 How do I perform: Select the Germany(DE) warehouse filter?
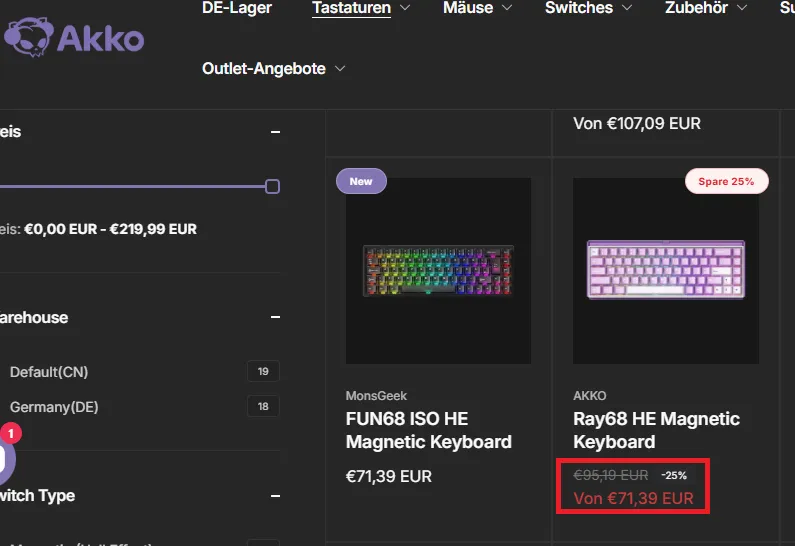54,407
